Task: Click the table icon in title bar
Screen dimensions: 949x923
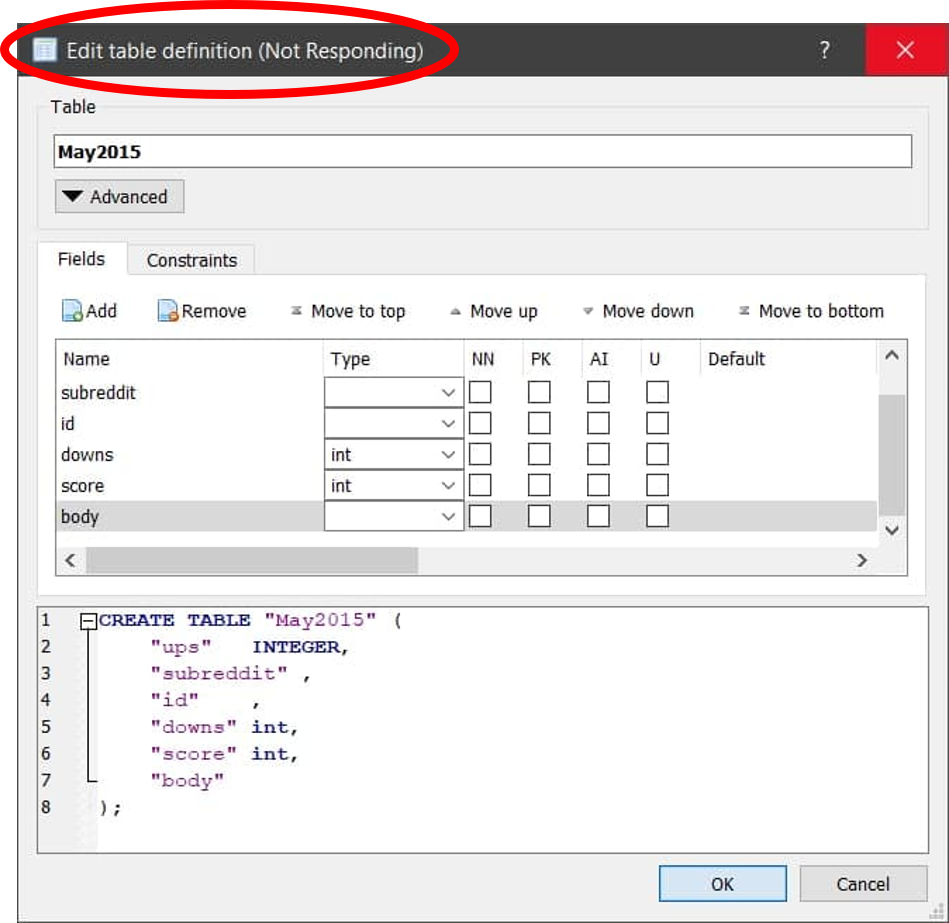Action: [45, 50]
